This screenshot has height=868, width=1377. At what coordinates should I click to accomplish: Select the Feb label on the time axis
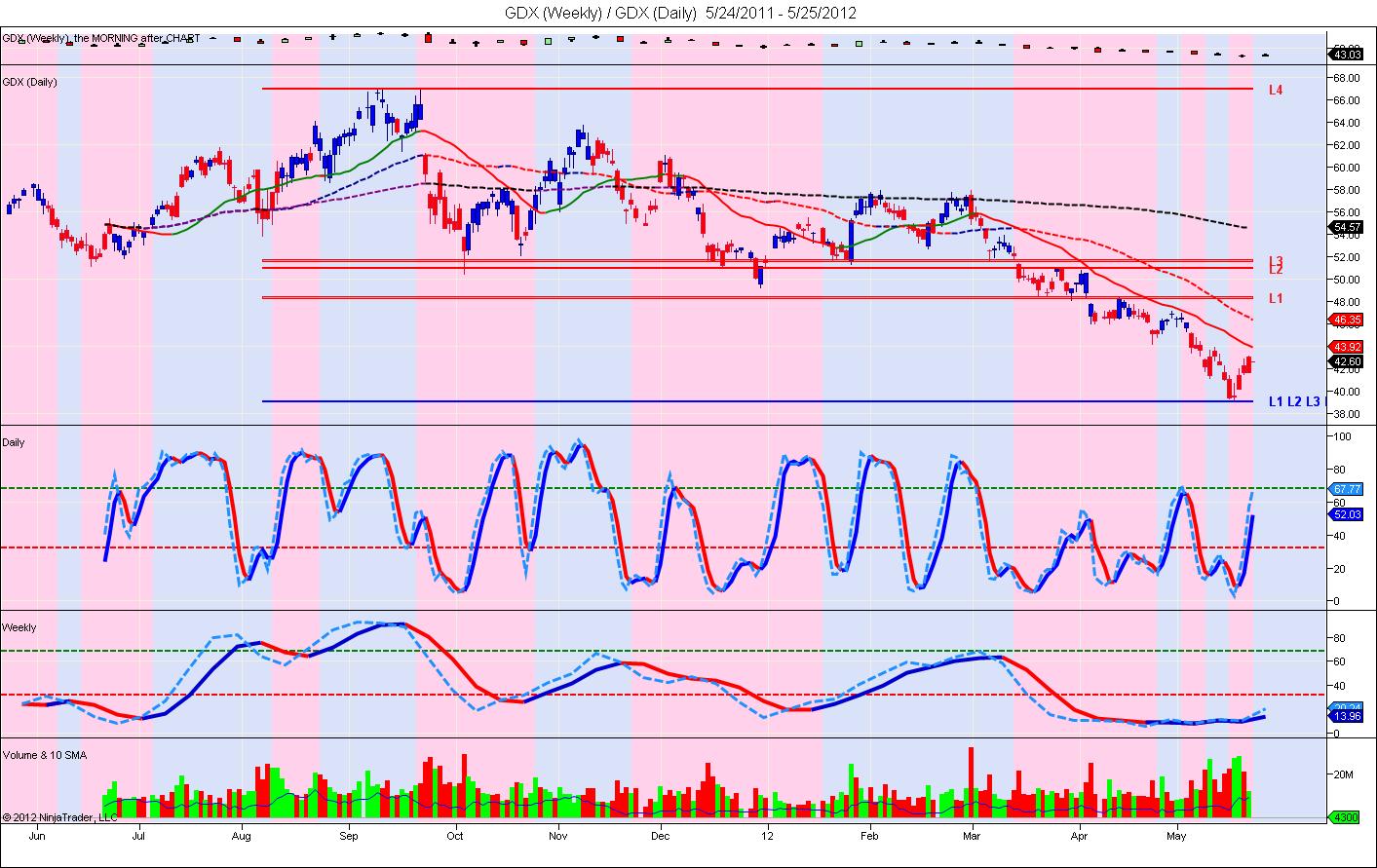(869, 836)
